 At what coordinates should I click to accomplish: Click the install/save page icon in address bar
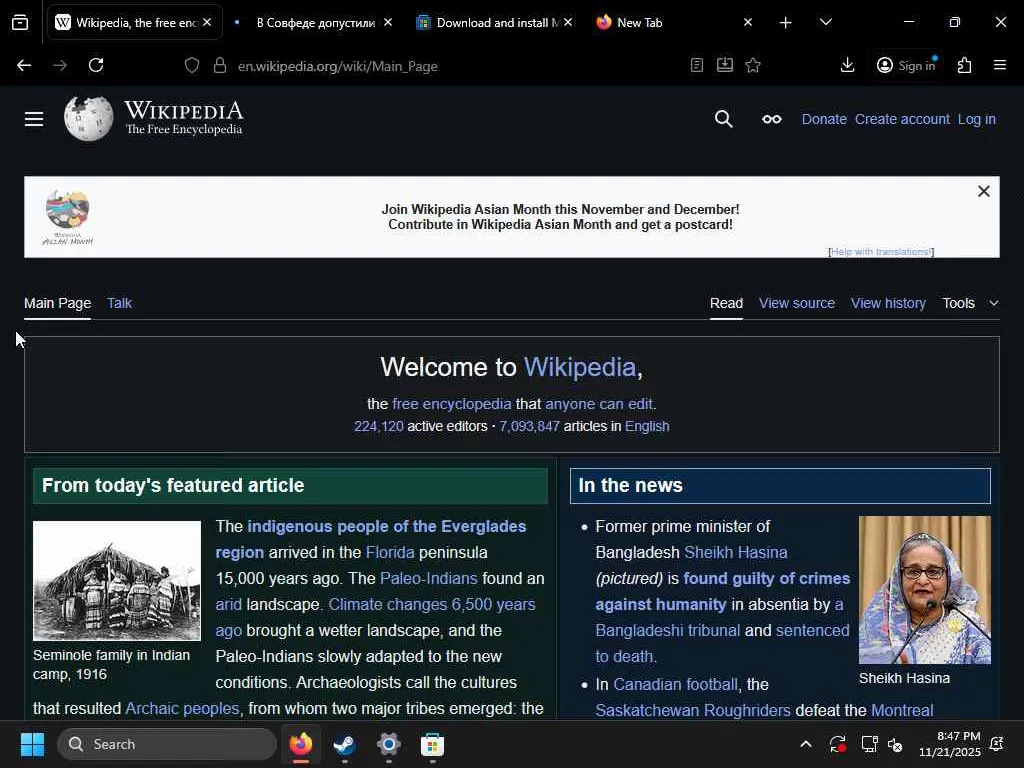click(725, 65)
